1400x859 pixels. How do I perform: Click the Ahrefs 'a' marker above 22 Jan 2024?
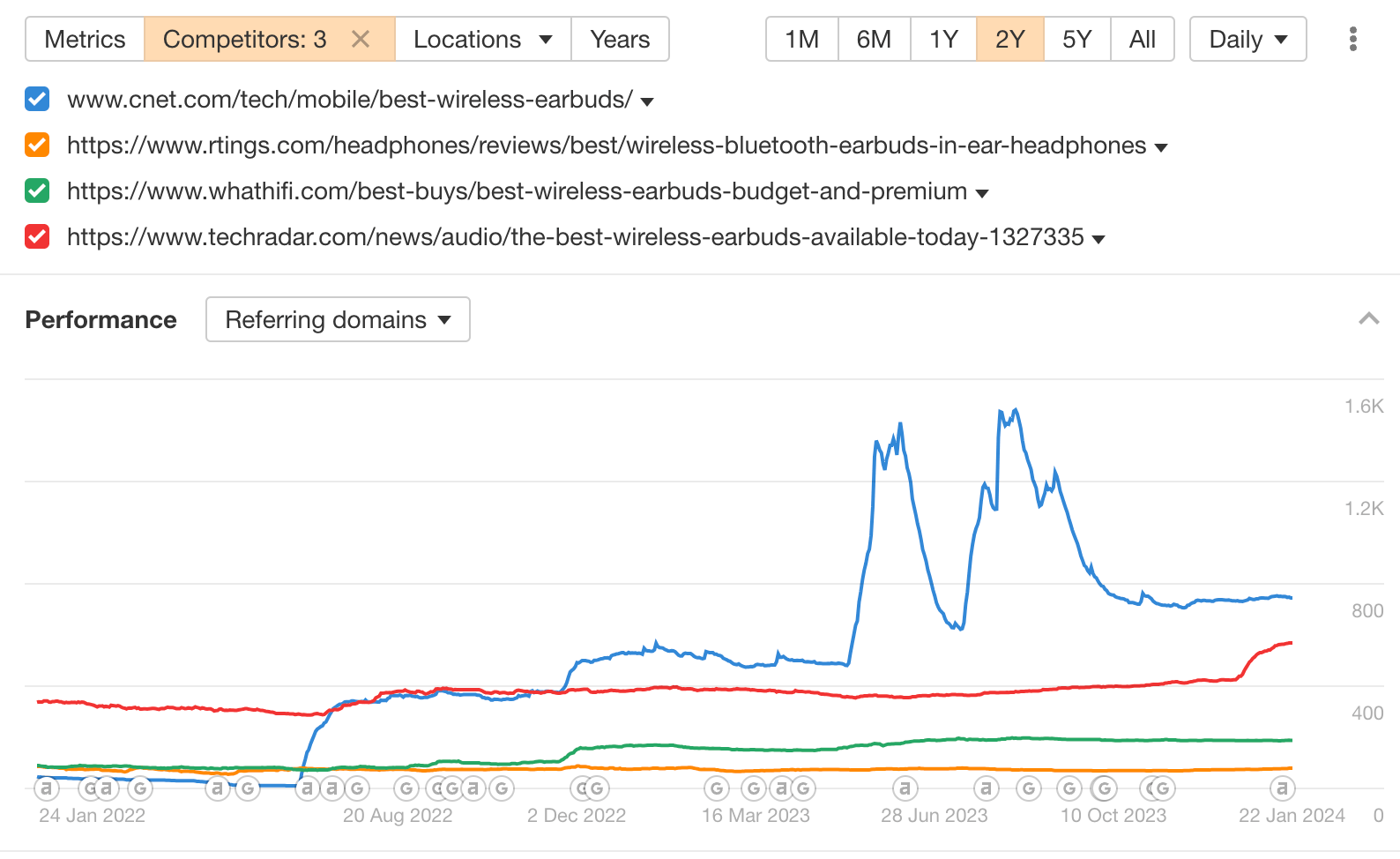[1282, 788]
